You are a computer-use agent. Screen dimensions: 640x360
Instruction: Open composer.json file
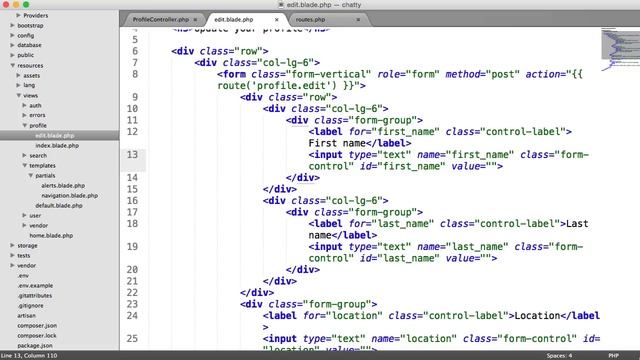coord(37,326)
